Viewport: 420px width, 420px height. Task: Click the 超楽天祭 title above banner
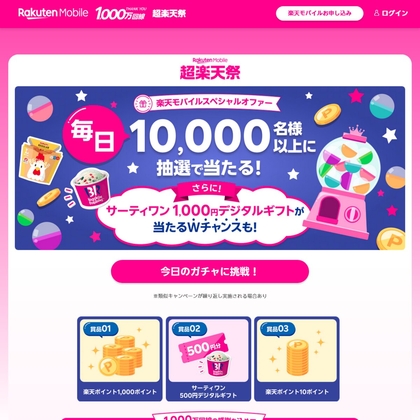click(210, 69)
